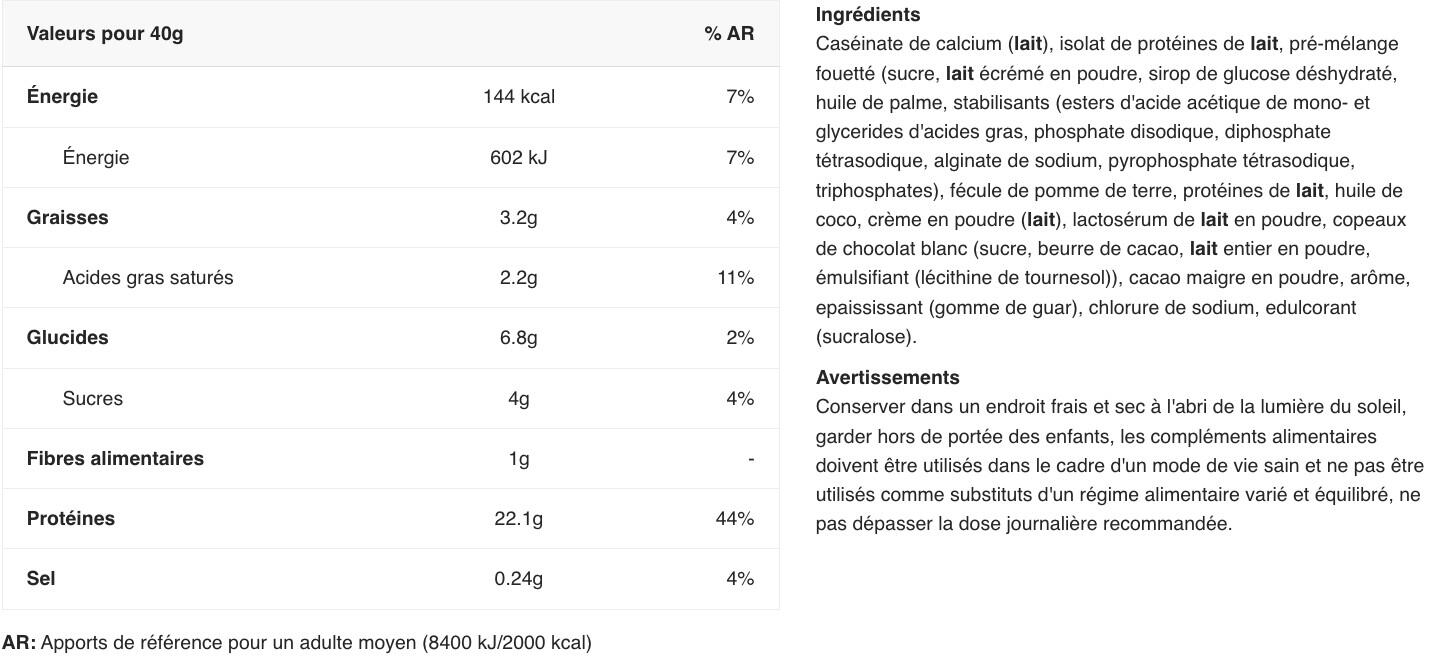Select the 'Fibres alimentaires' row label
1440x664 pixels.
coord(115,459)
